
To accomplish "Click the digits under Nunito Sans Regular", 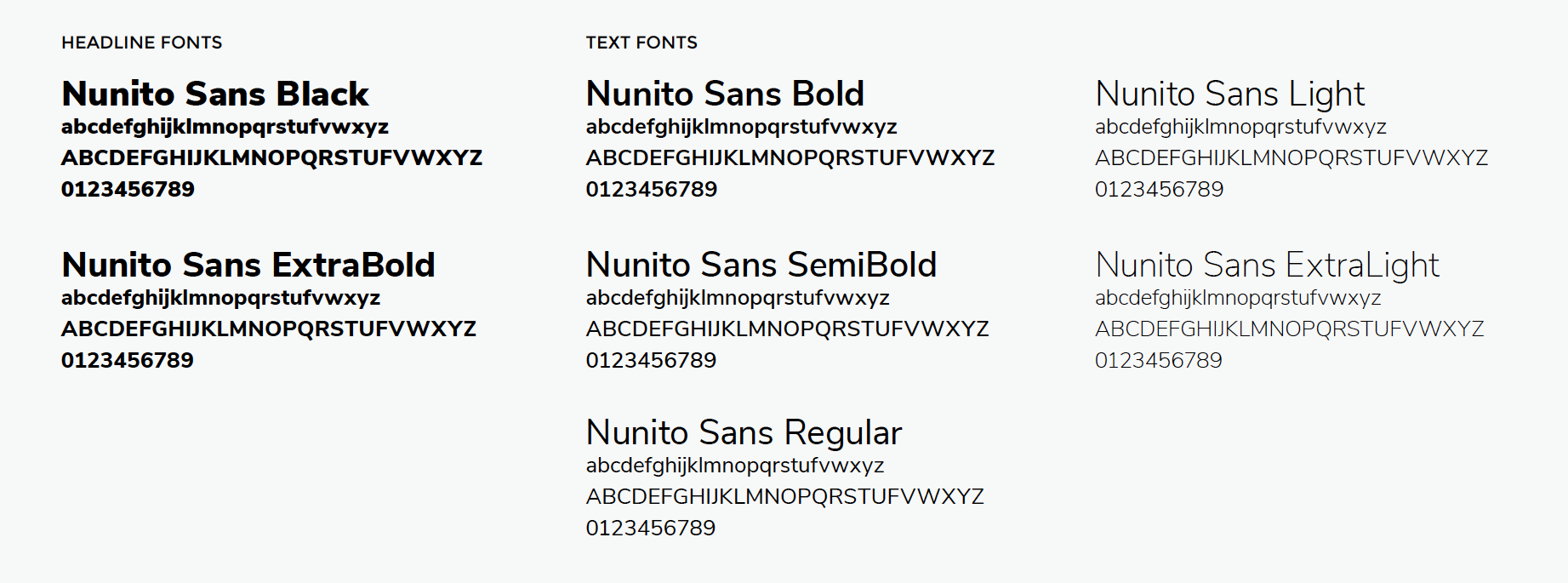I will point(650,528).
